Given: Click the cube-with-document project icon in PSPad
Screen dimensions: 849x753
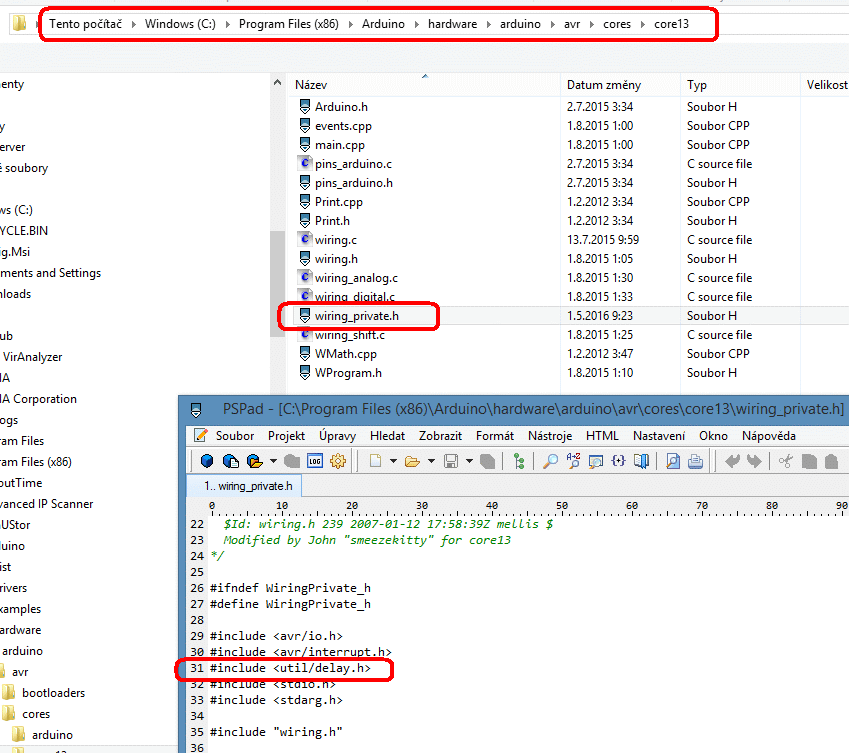Looking at the screenshot, I should (231, 461).
